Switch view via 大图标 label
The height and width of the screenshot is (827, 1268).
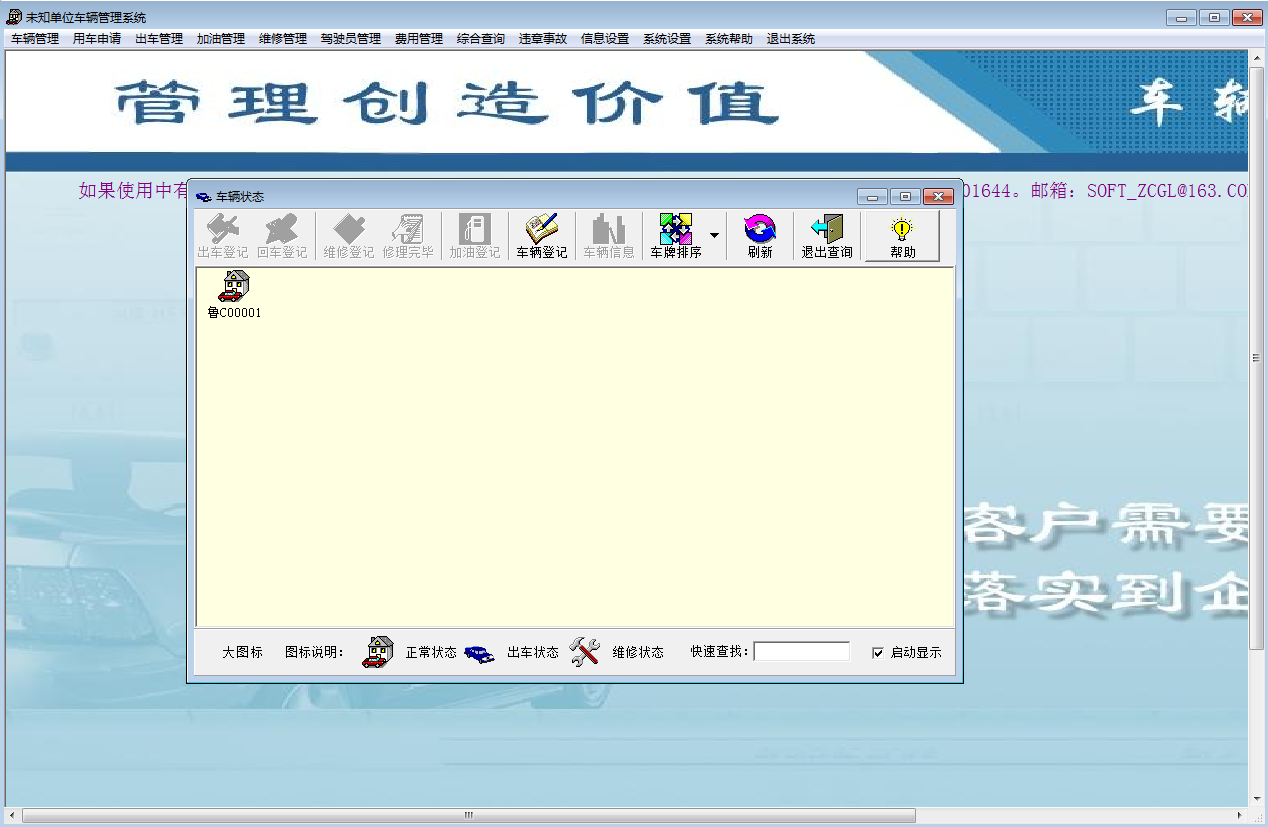[242, 652]
